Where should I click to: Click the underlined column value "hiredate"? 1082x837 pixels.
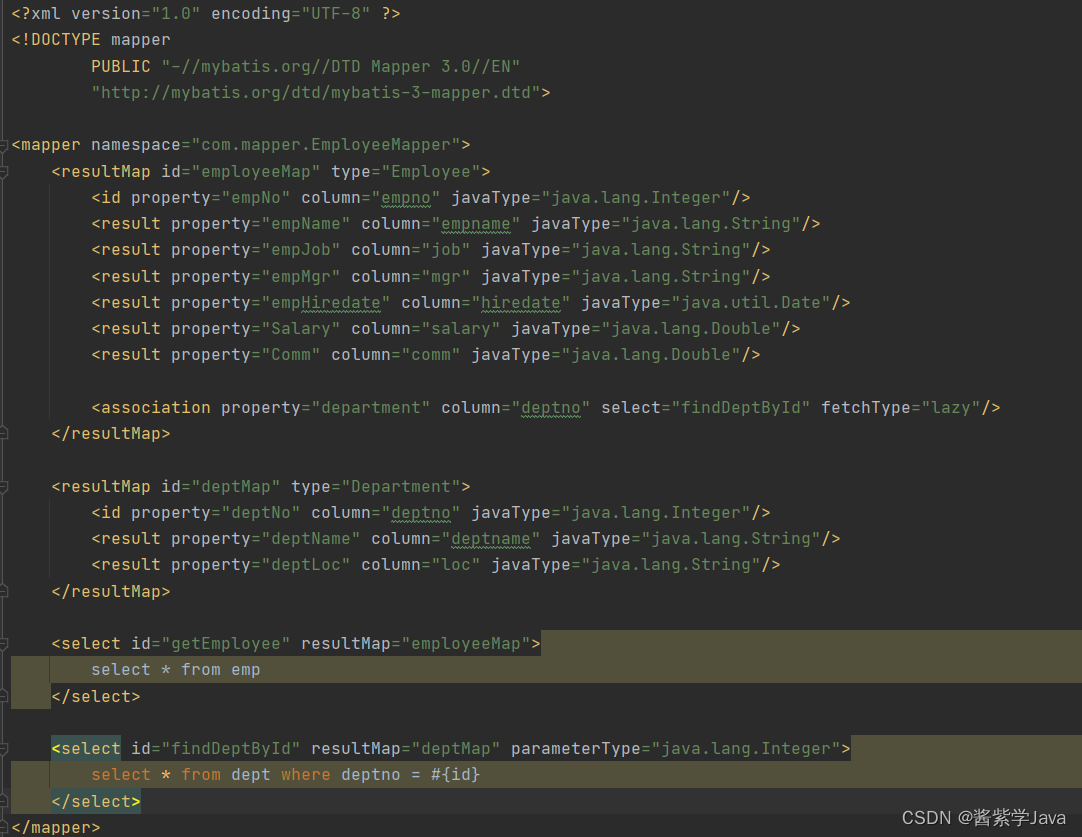pos(520,303)
